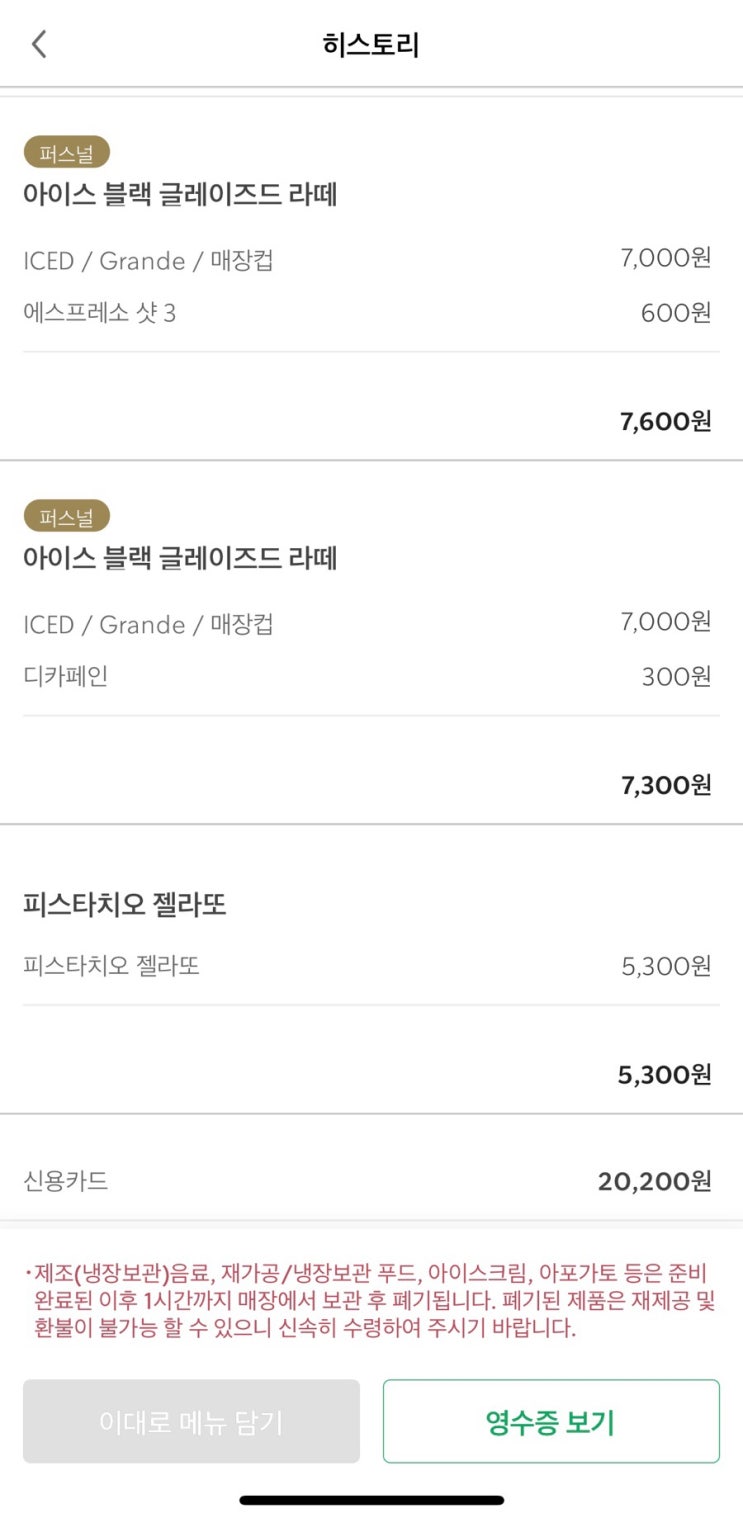Image resolution: width=743 pixels, height=1518 pixels.
Task: Tap the bold 피스타치오 젤라또 heading
Action: [x=125, y=906]
